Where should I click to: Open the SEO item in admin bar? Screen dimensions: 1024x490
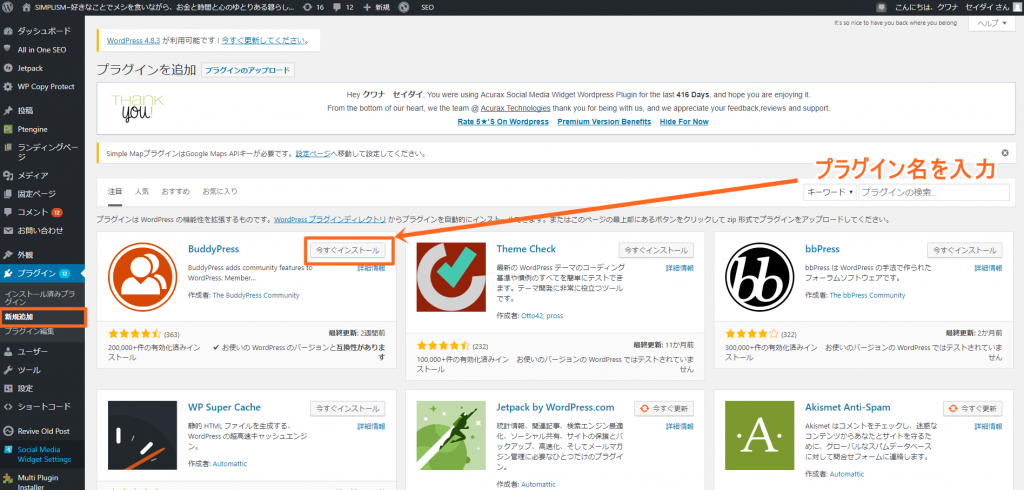(429, 7)
